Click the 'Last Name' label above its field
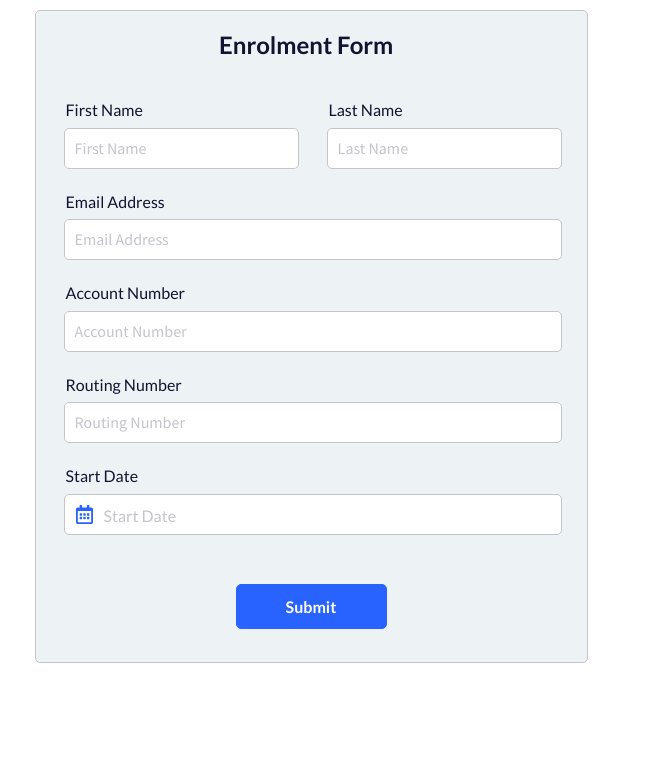652x762 pixels. [365, 111]
